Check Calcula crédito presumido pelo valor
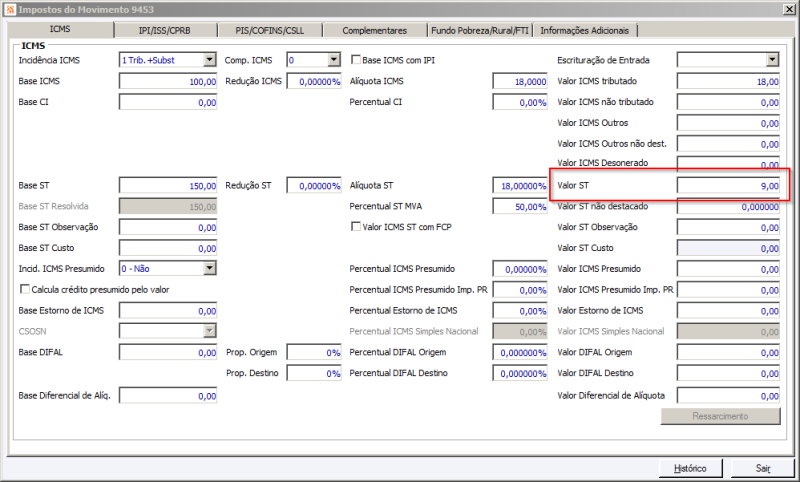Screen dimensions: 800x482 point(24,289)
